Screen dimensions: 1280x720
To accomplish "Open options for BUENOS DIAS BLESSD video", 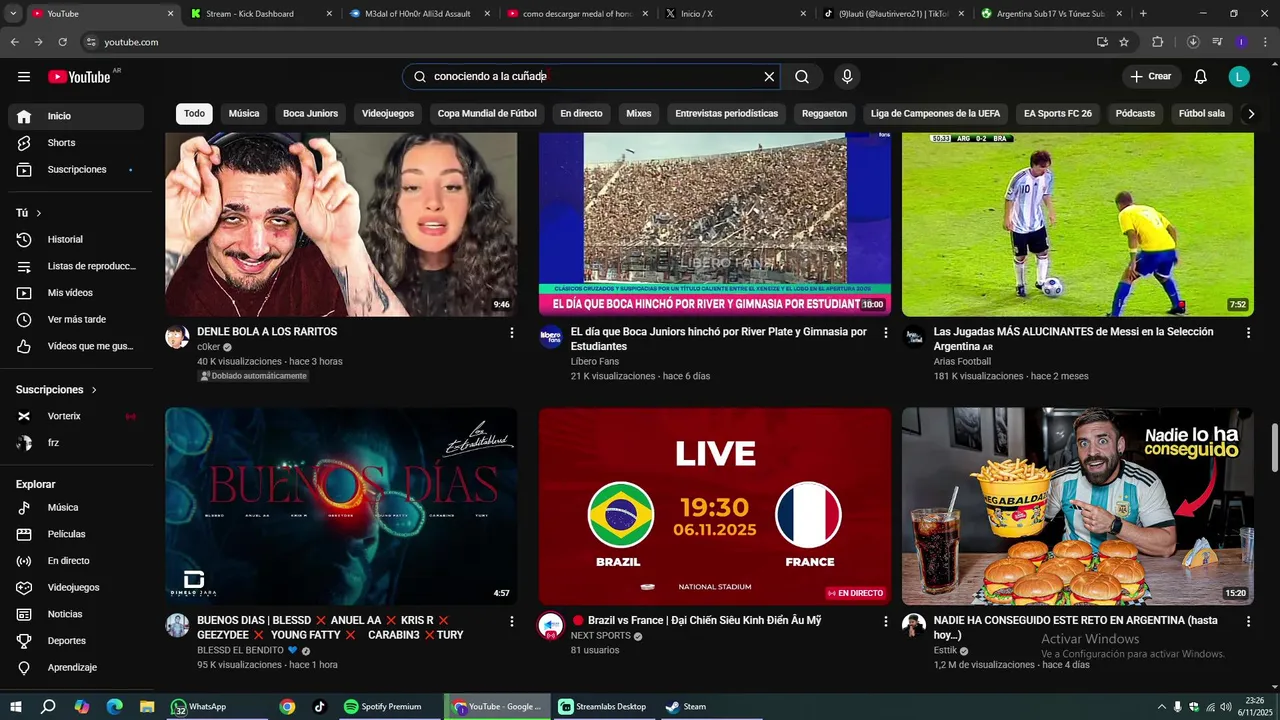I will (x=511, y=622).
